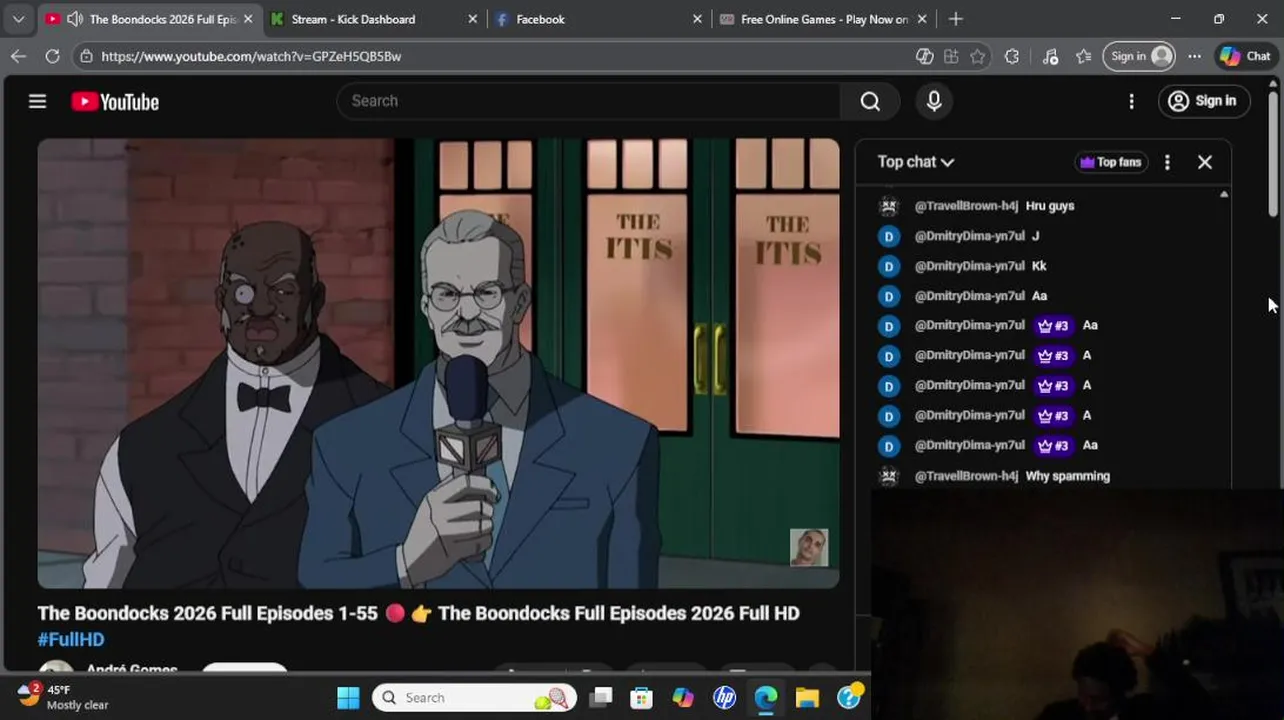Select the address bar URL
The height and width of the screenshot is (720, 1284).
251,56
